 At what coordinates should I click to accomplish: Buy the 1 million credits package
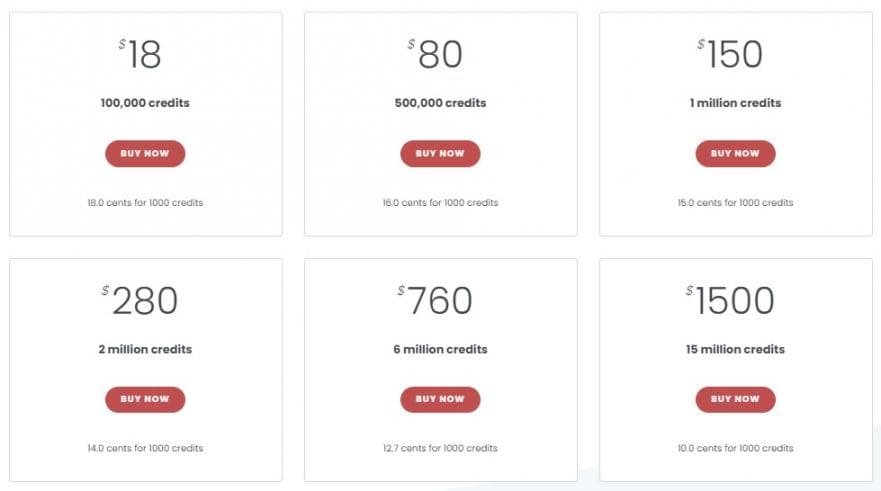click(735, 154)
